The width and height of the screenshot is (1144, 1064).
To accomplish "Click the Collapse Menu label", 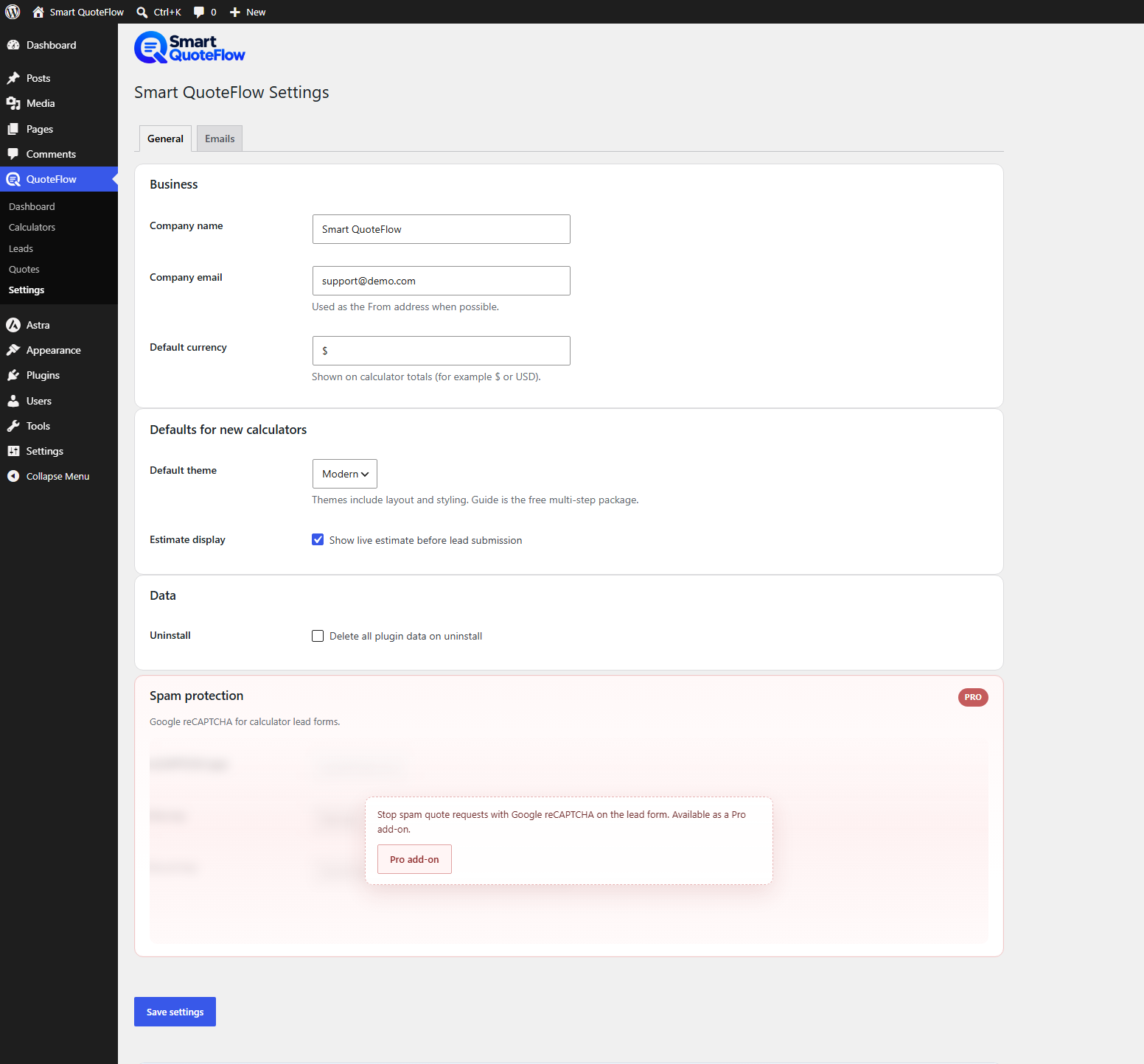I will [57, 476].
